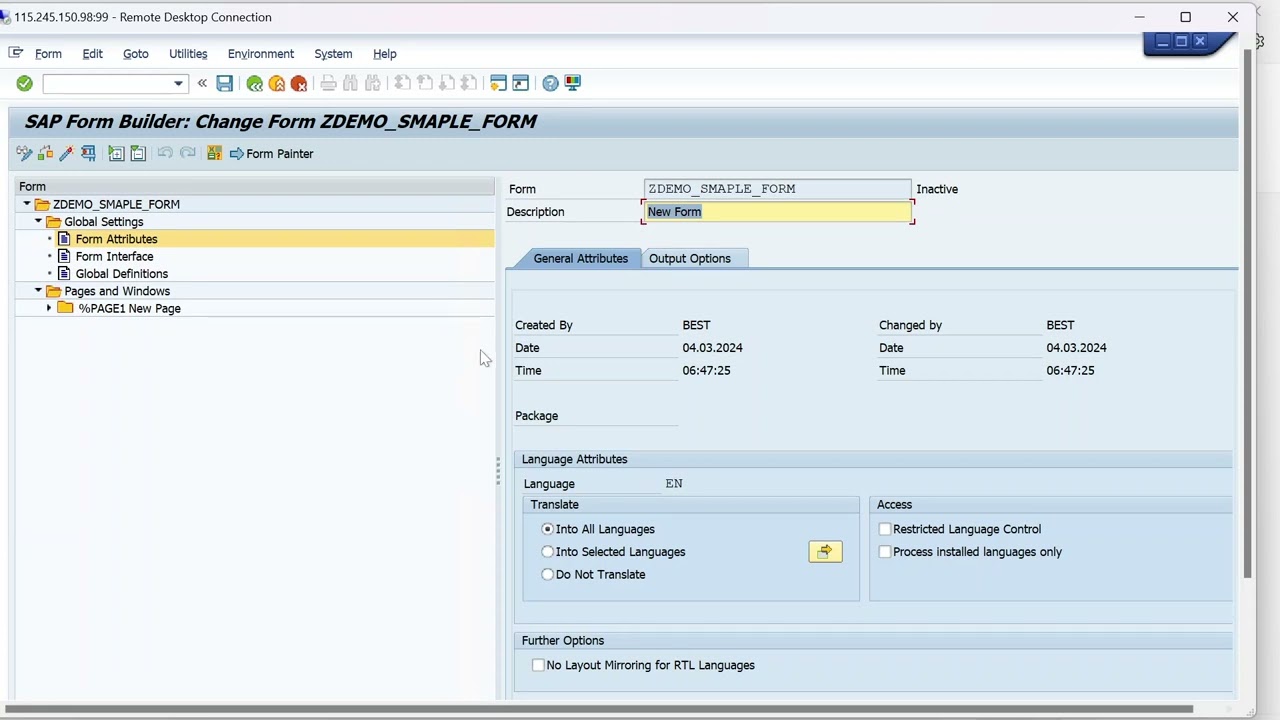Cancel with the red Cancel icon
Image resolution: width=1280 pixels, height=720 pixels.
299,84
